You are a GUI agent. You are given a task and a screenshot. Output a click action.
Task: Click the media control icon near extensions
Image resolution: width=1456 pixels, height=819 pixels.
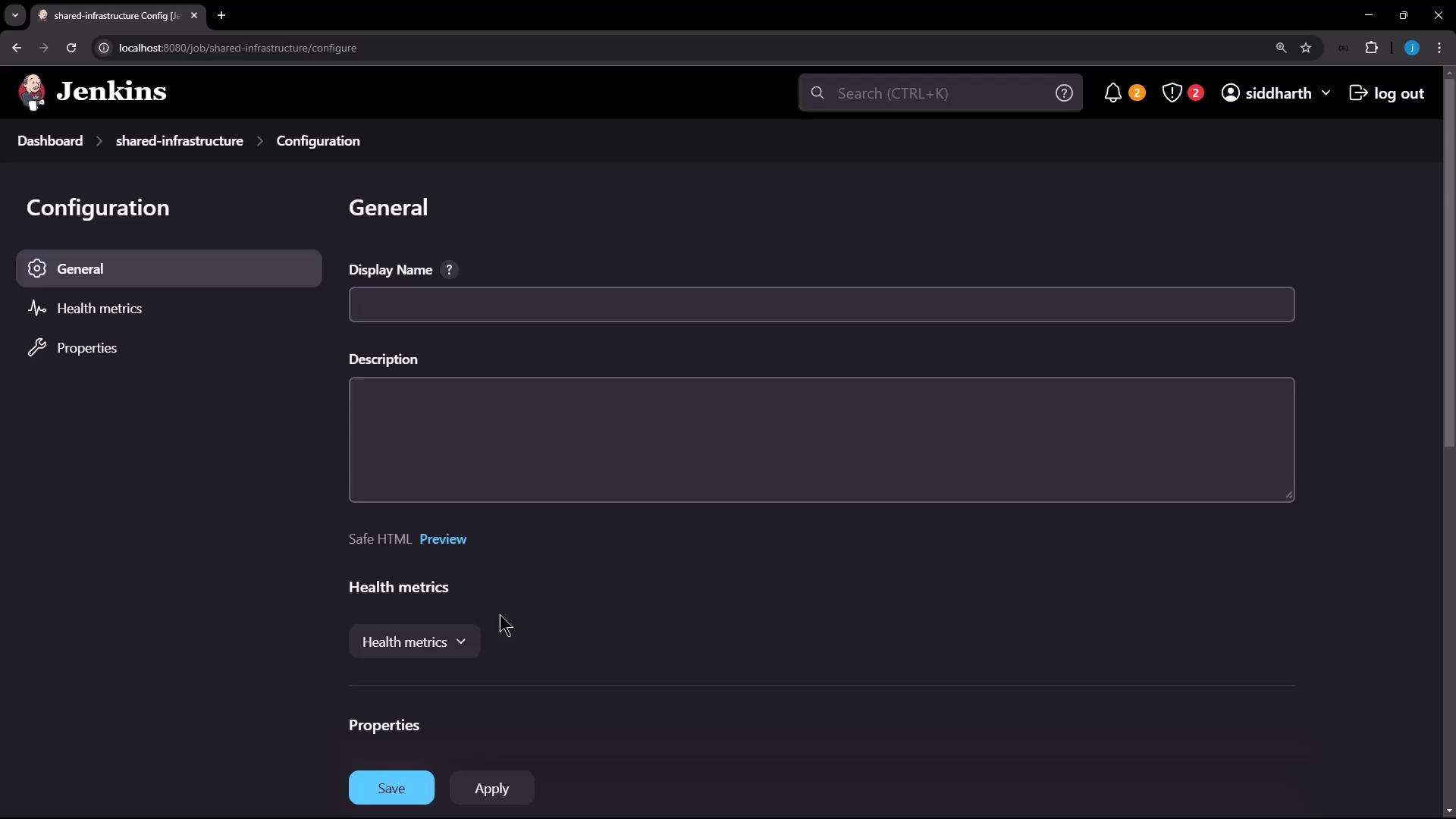click(x=1343, y=48)
